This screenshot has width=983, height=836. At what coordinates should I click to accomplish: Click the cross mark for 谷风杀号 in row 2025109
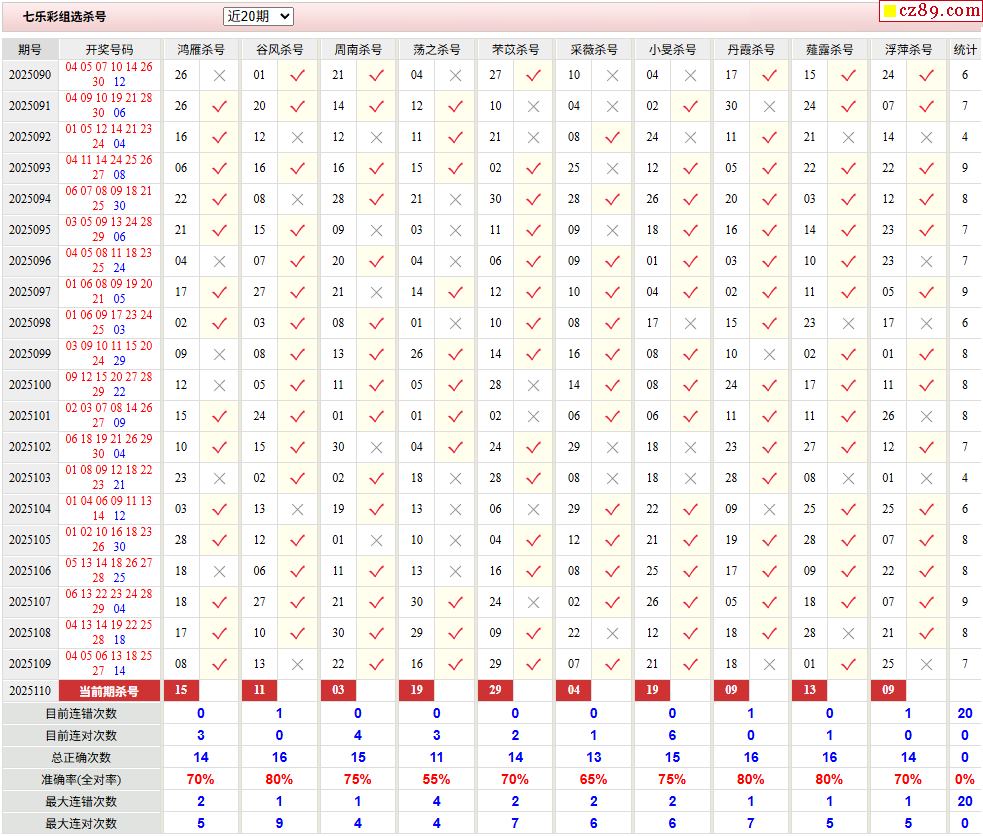[x=298, y=665]
